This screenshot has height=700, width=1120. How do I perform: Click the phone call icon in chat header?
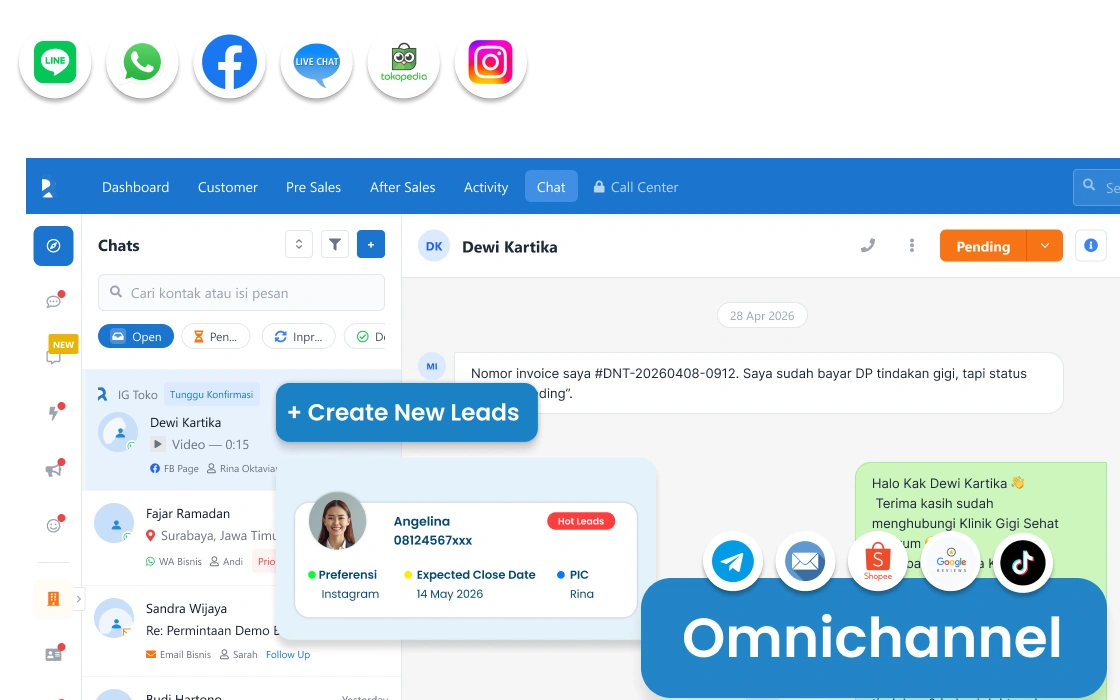click(868, 246)
